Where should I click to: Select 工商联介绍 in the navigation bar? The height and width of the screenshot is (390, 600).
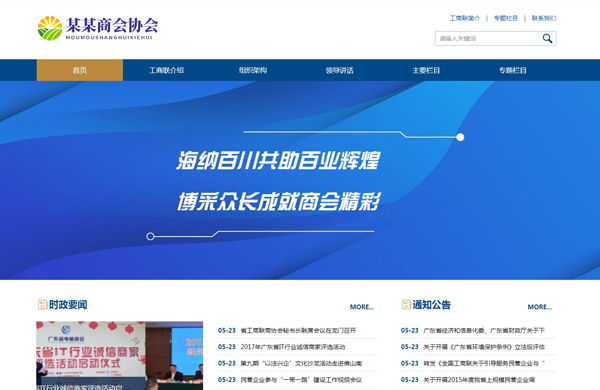(x=166, y=70)
